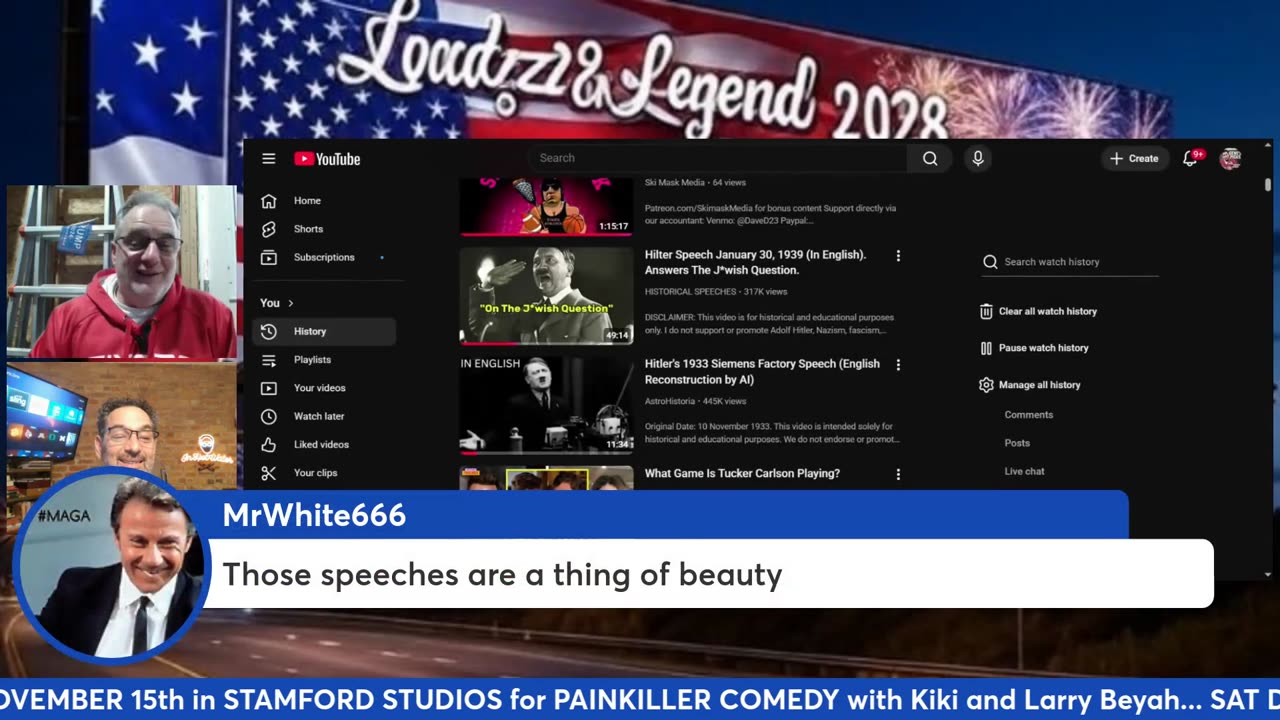Open the account avatar menu
This screenshot has width=1280, height=720.
click(x=1231, y=158)
